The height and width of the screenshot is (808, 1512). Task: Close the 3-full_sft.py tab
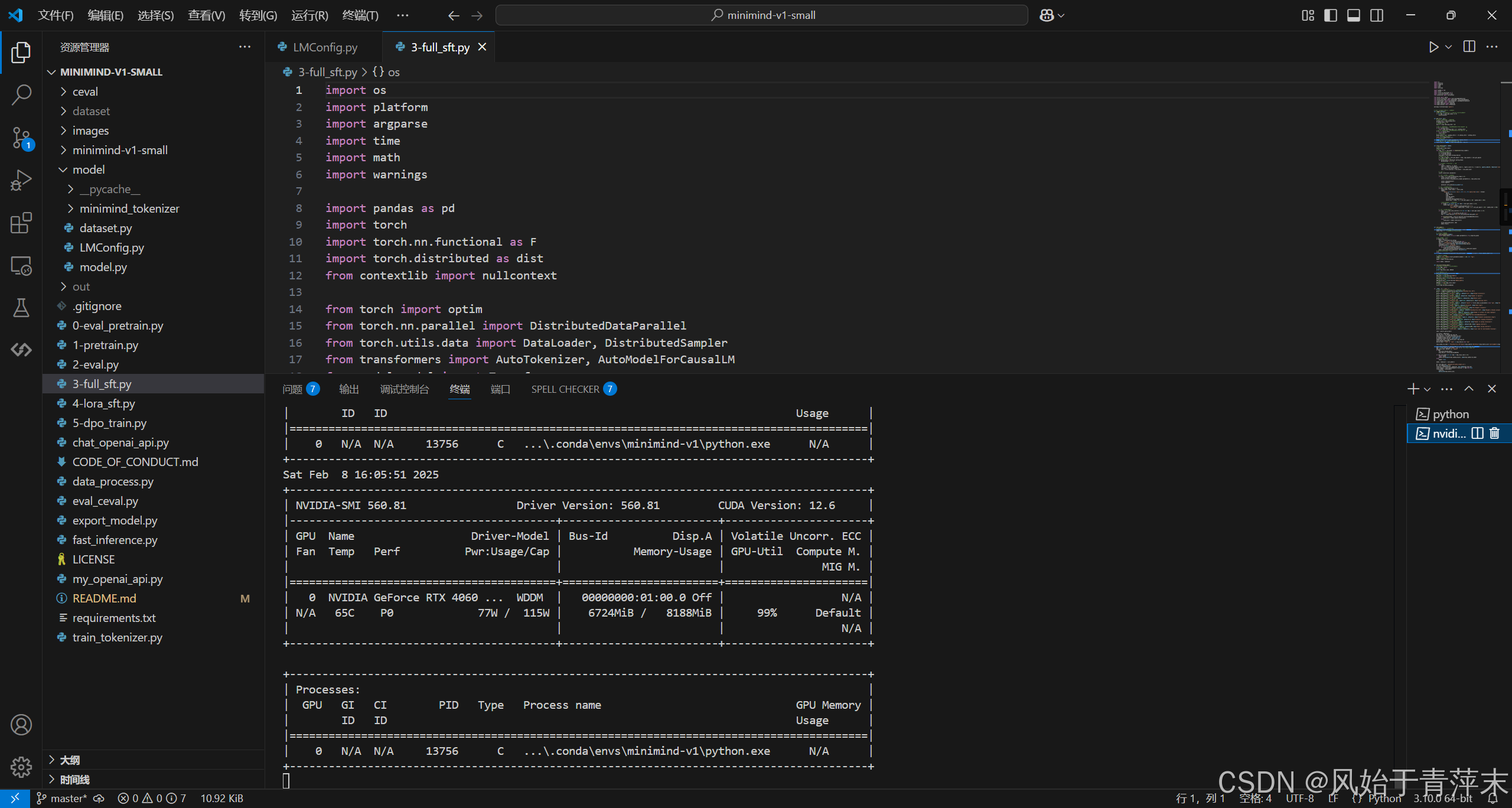482,47
